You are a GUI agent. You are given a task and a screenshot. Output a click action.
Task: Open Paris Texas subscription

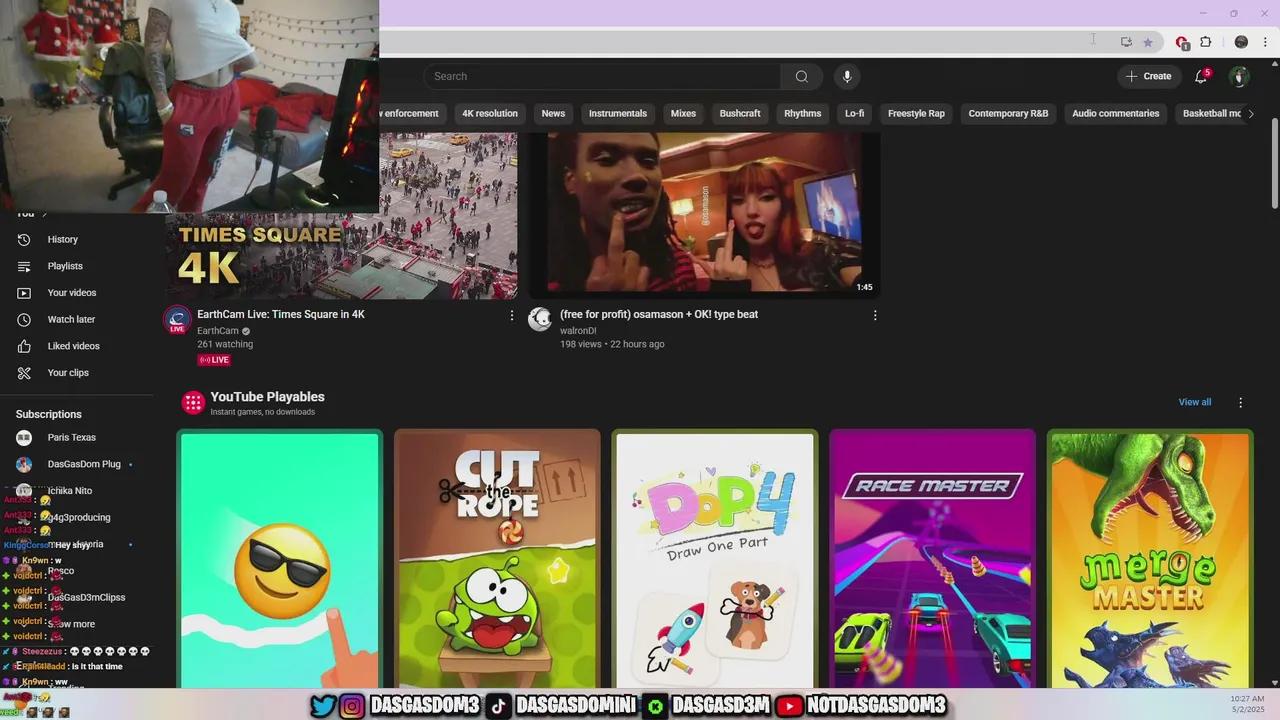click(72, 437)
